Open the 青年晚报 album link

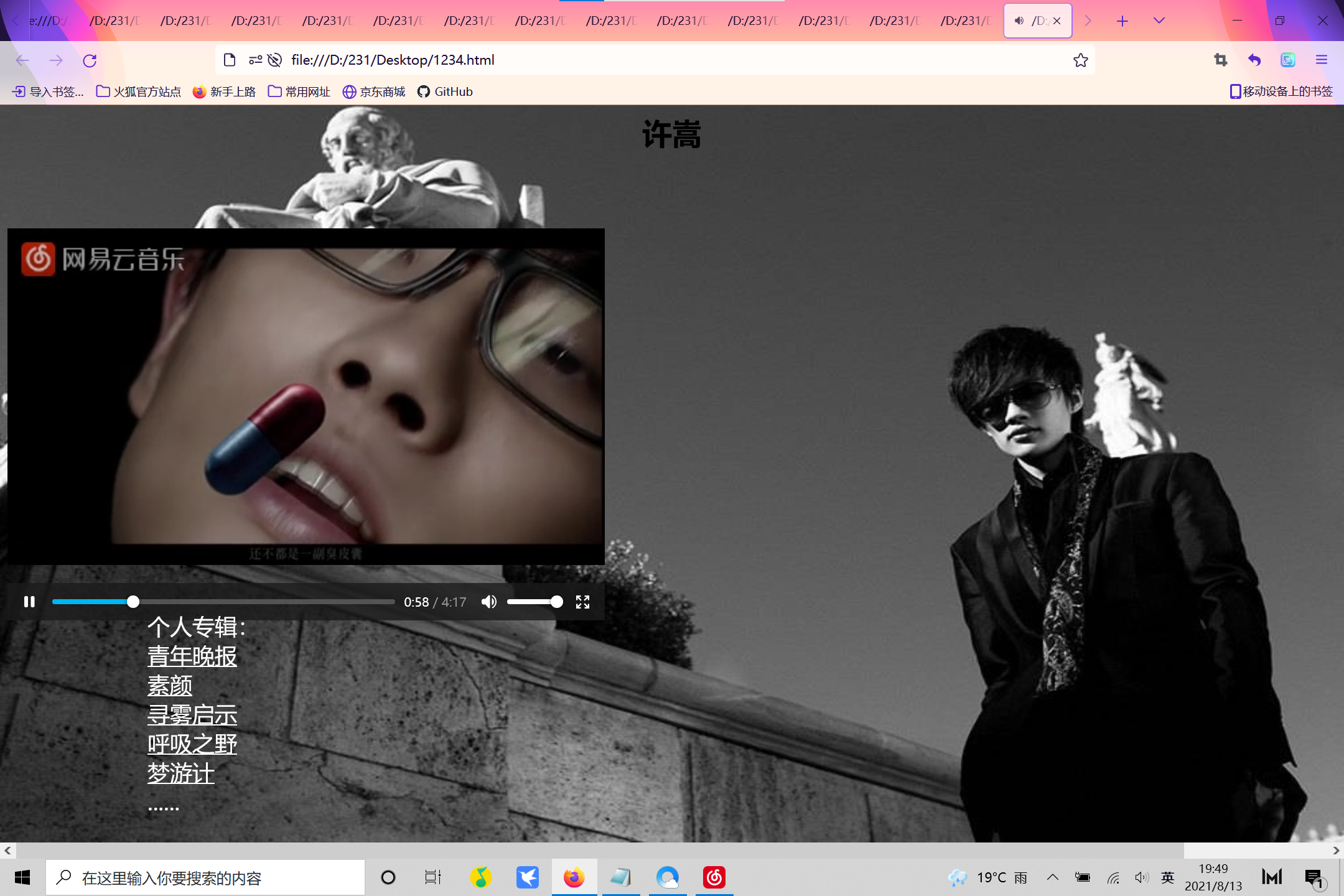click(192, 656)
